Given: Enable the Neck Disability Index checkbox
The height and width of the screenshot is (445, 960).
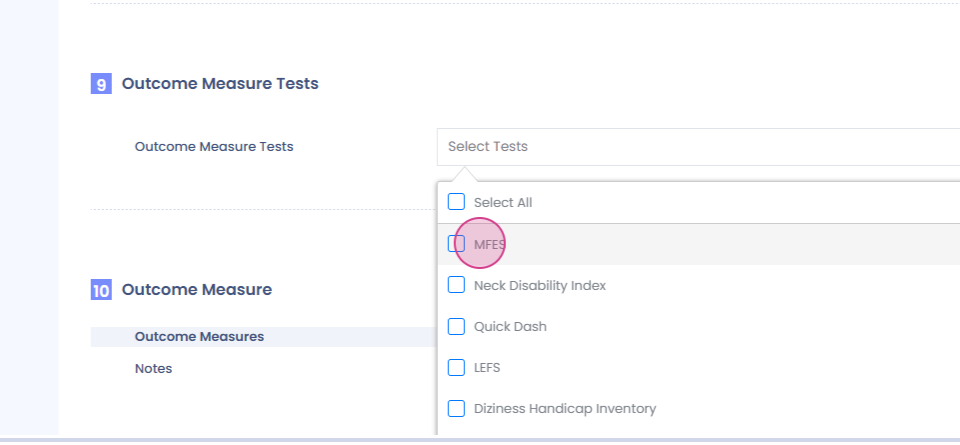Looking at the screenshot, I should pyautogui.click(x=456, y=285).
